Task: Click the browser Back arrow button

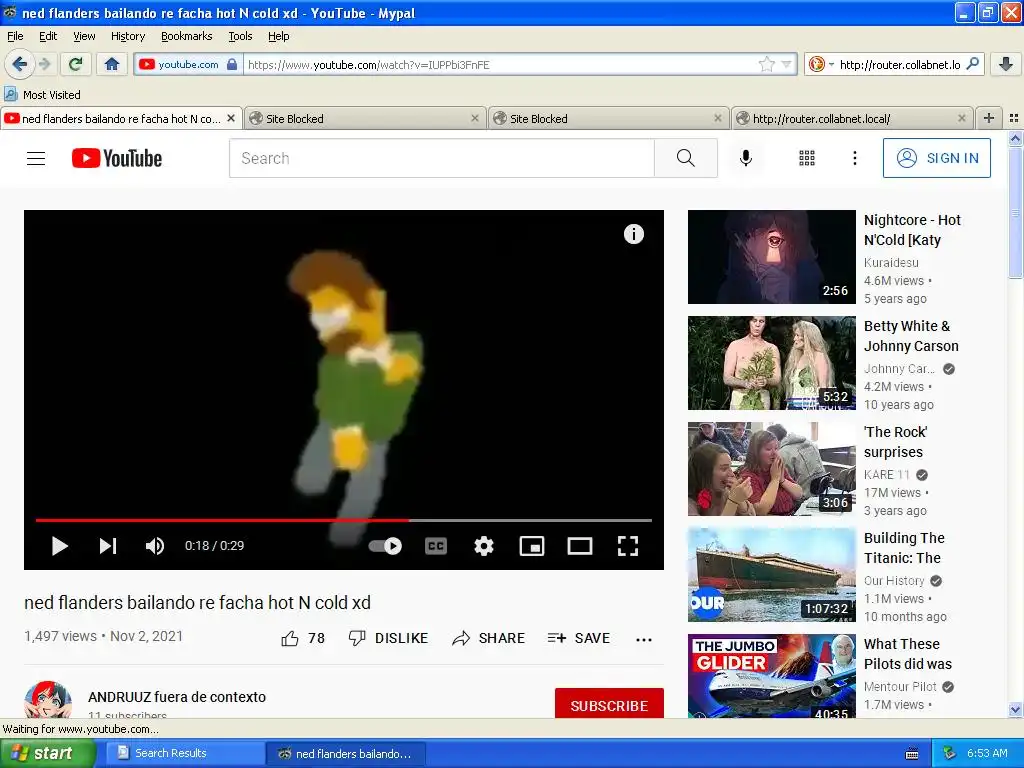Action: coord(19,64)
